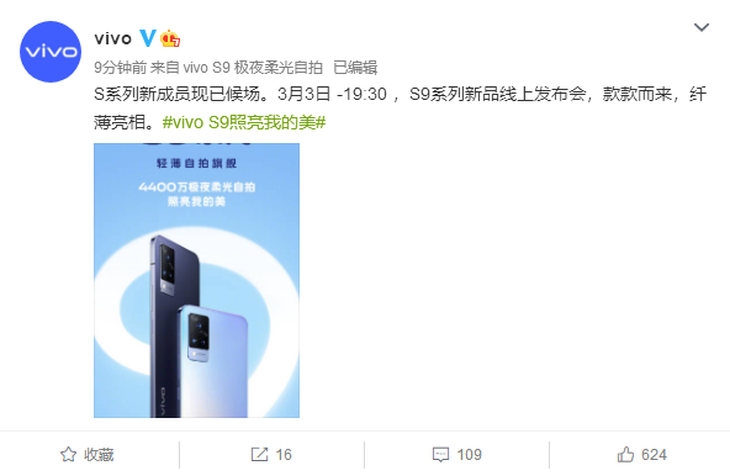Open the vivo S9 poster image thumbnail
730x476 pixels.
(196, 280)
